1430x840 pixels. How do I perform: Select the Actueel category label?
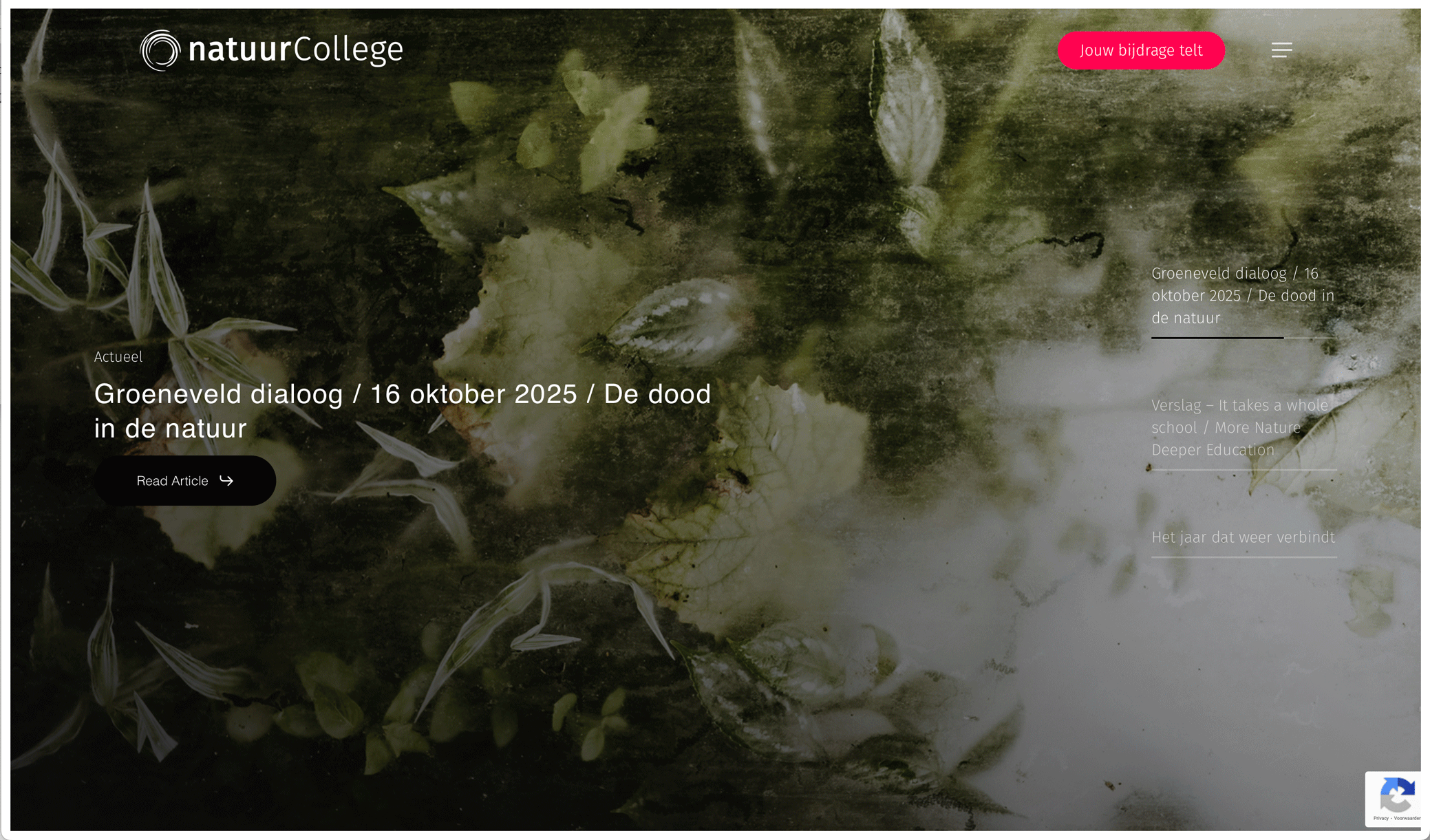pyautogui.click(x=118, y=356)
